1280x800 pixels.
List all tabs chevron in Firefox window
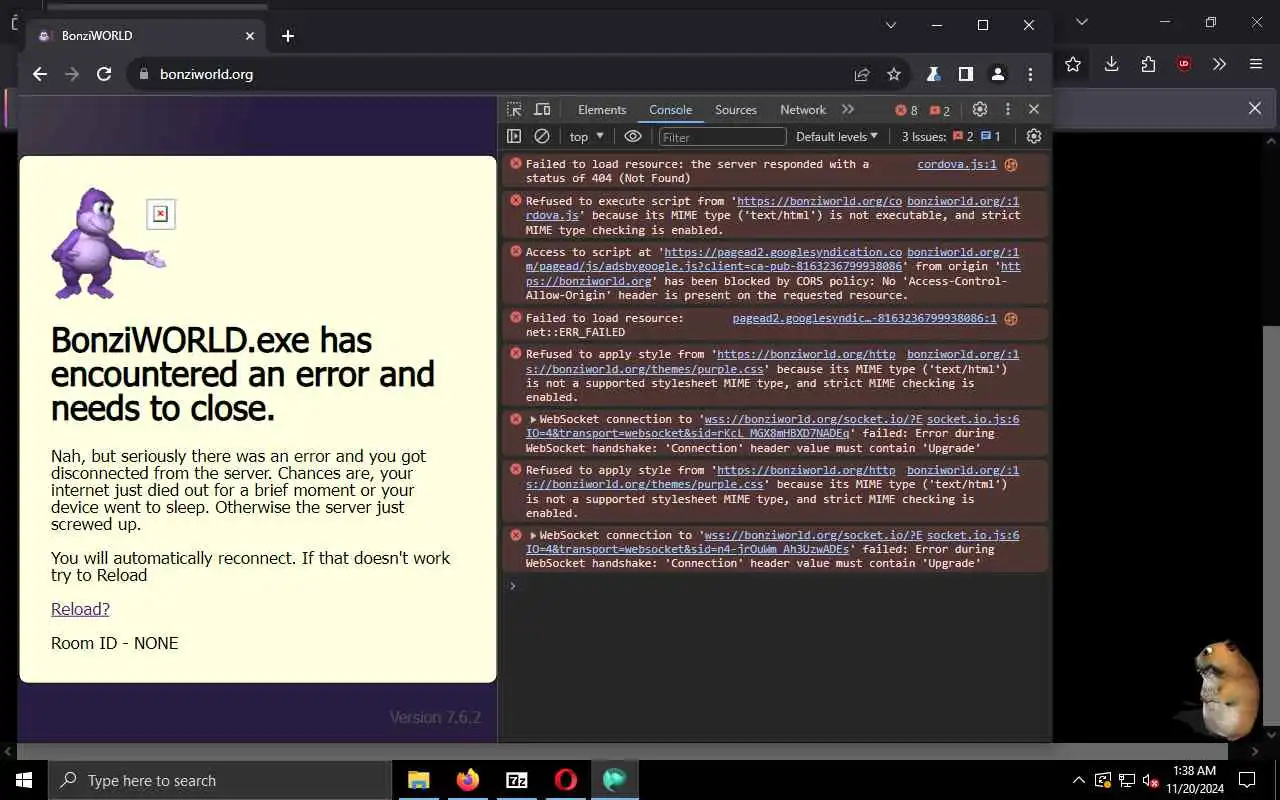point(1081,22)
